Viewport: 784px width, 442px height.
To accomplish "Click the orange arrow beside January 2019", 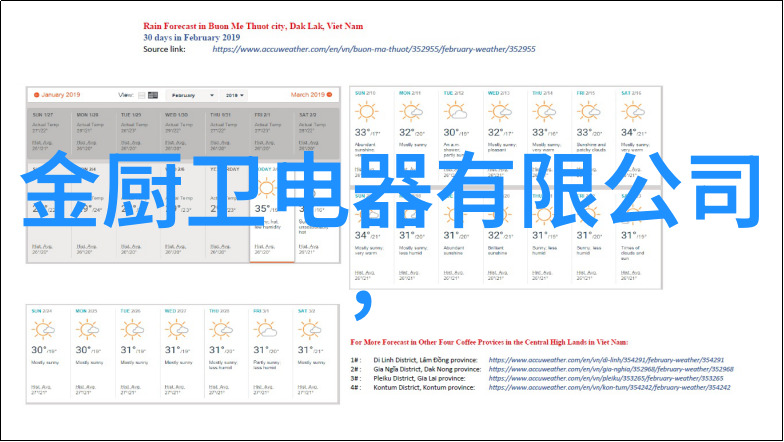I will pyautogui.click(x=36, y=94).
